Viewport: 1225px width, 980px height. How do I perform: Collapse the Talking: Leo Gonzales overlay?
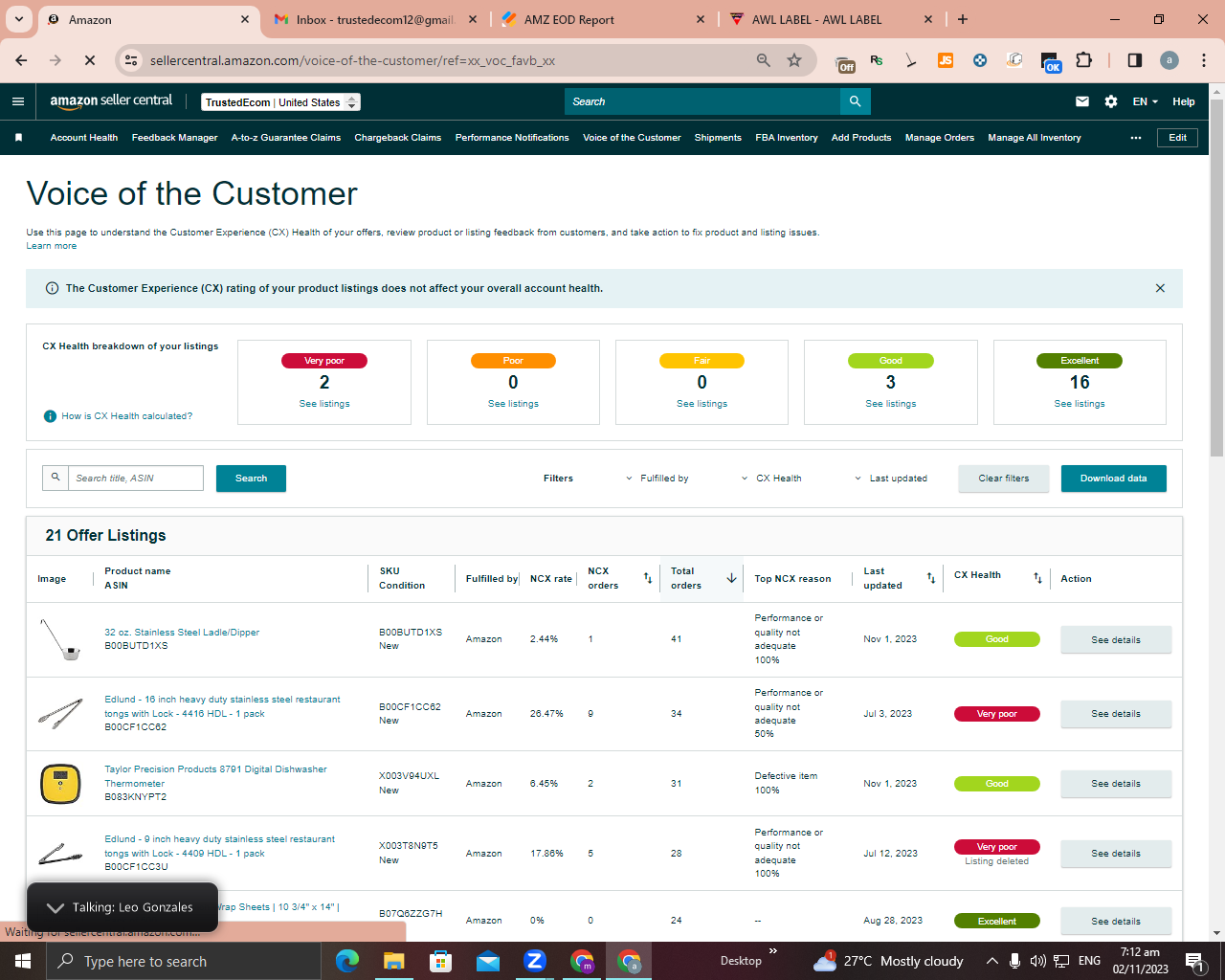(x=55, y=907)
